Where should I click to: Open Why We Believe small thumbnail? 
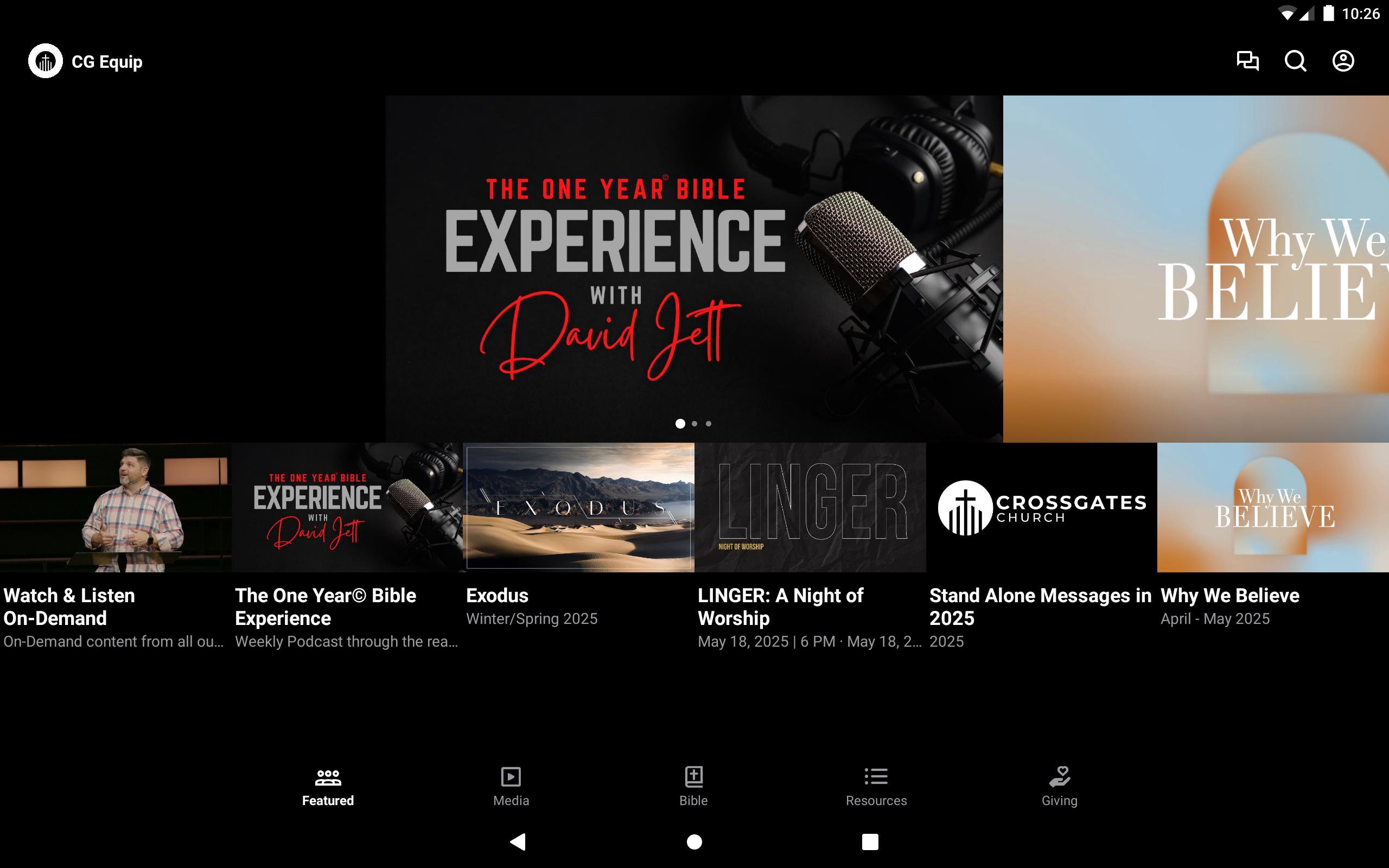pyautogui.click(x=1273, y=507)
